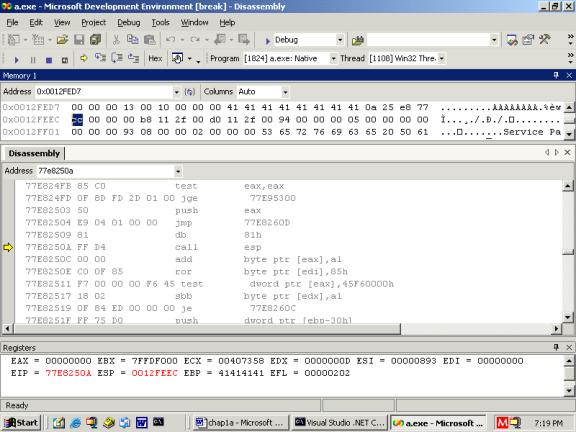Screen dimensions: 576x432
Task: Expand the Debug configuration dropdown
Action: 340,40
